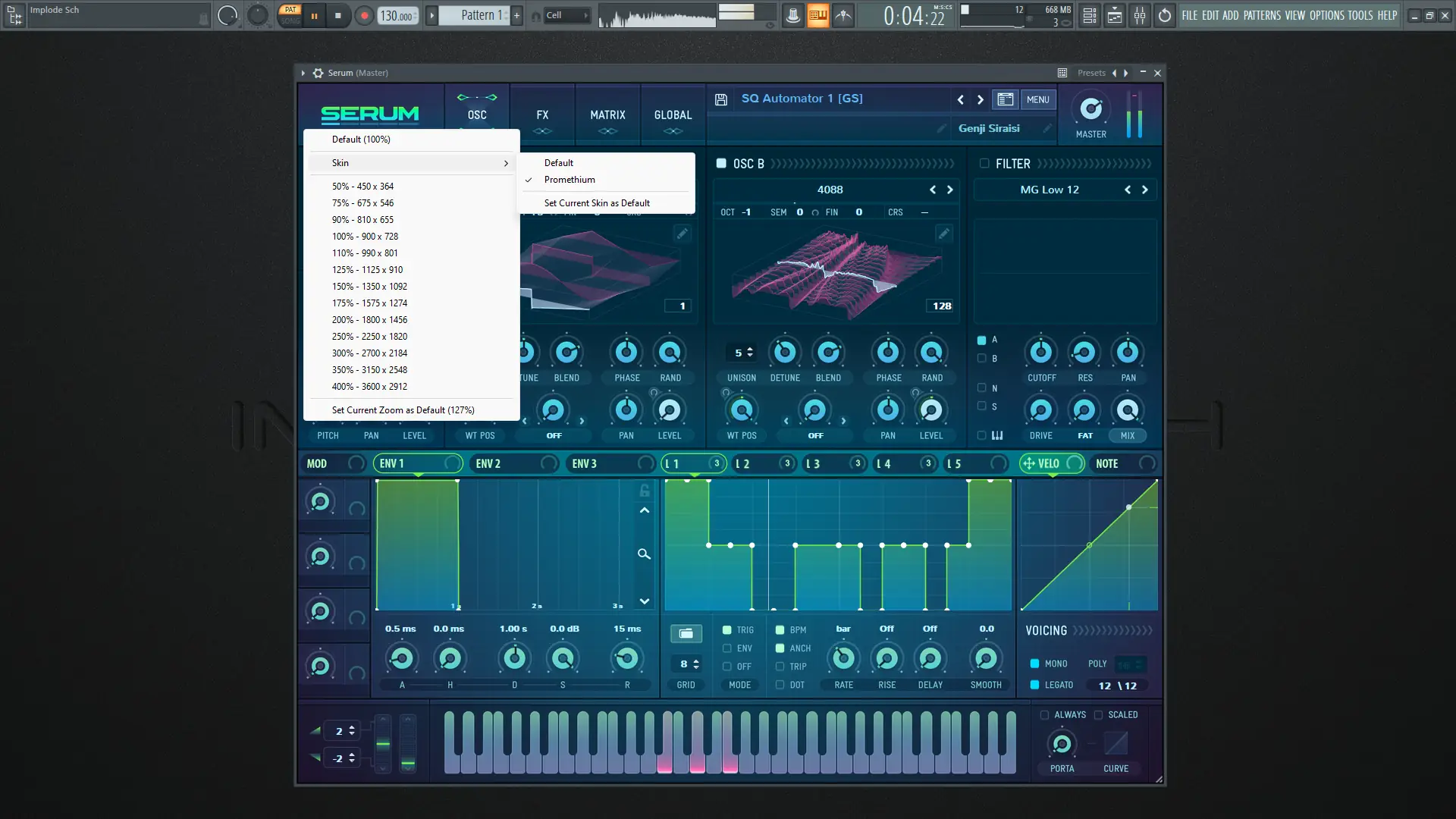Image resolution: width=1456 pixels, height=819 pixels.
Task: Click the Serum MASTER logo
Action: [x=1090, y=111]
